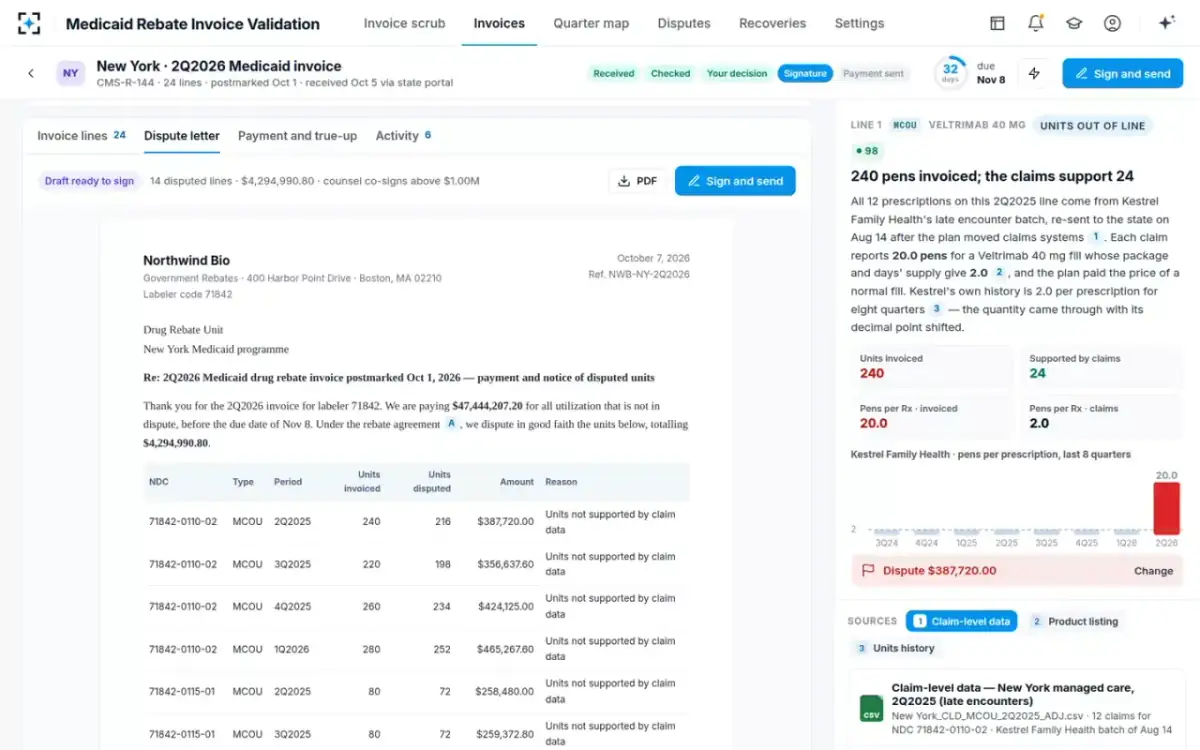Click the NY state badge
This screenshot has width=1200, height=750.
[x=70, y=73]
